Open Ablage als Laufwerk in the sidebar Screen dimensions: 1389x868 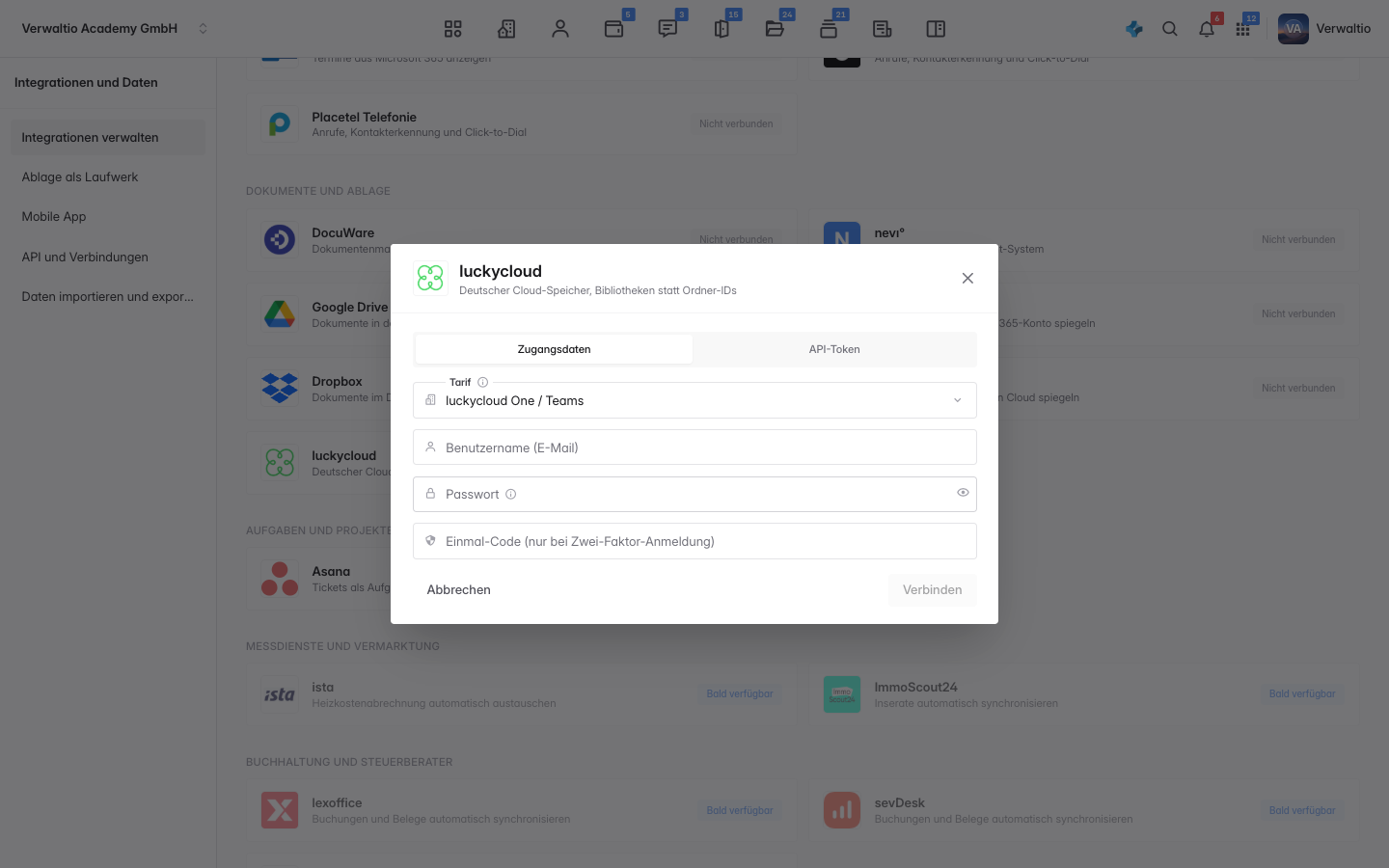108,177
